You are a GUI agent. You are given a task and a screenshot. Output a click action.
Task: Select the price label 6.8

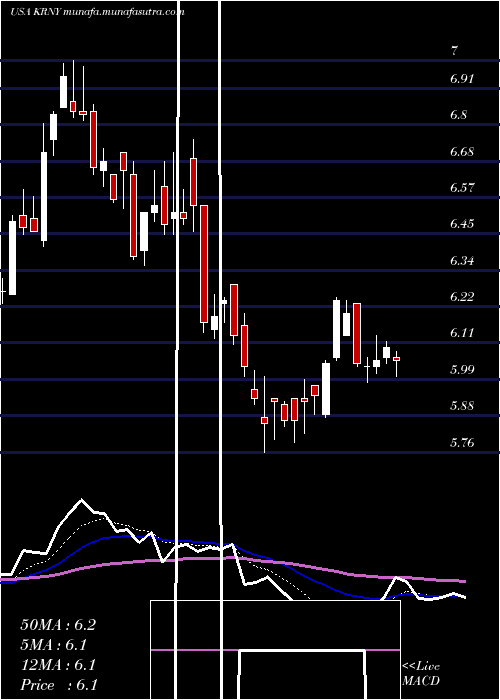pos(459,115)
